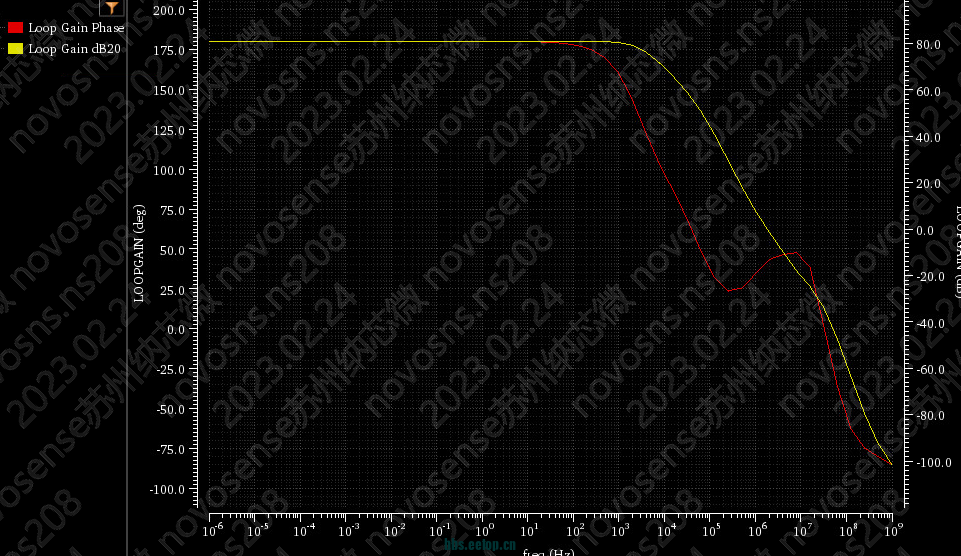Click the 0.0 tick on right axis
This screenshot has width=961, height=556.
click(925, 231)
